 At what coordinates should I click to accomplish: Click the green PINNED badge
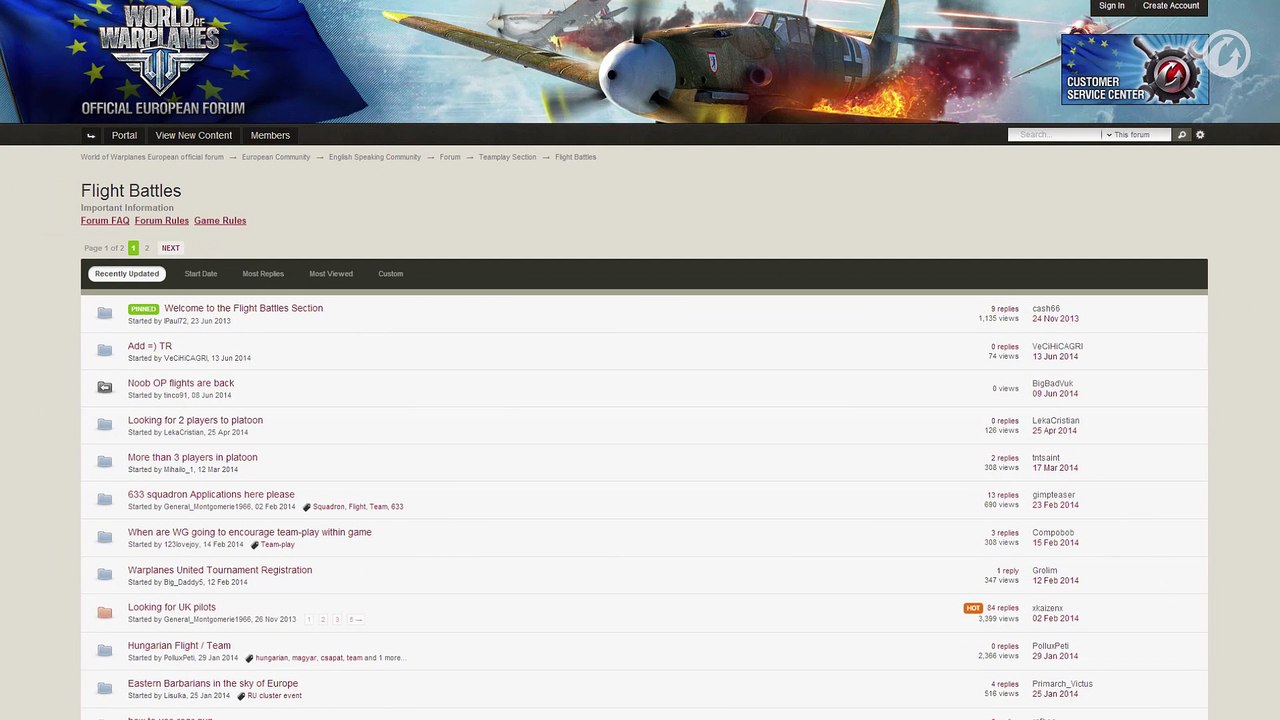[143, 309]
